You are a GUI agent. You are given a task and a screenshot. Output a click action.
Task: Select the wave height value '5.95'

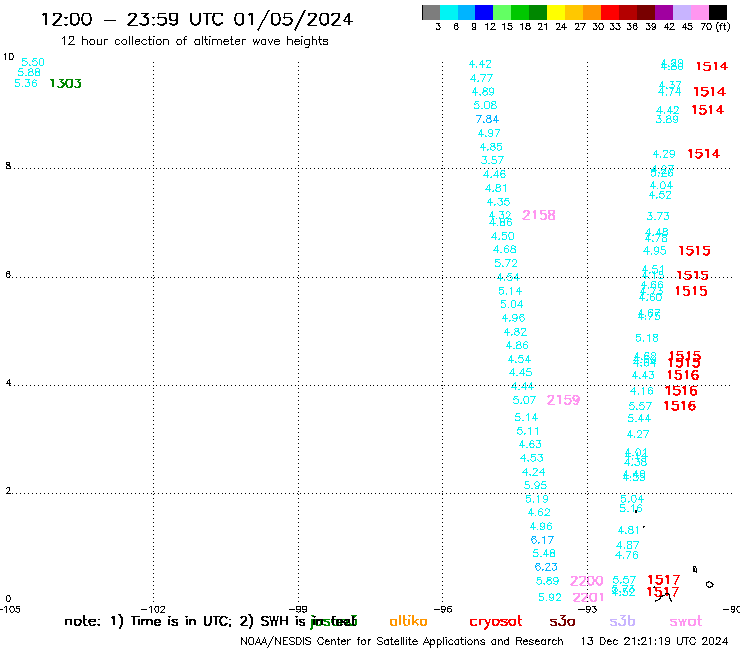(x=536, y=485)
